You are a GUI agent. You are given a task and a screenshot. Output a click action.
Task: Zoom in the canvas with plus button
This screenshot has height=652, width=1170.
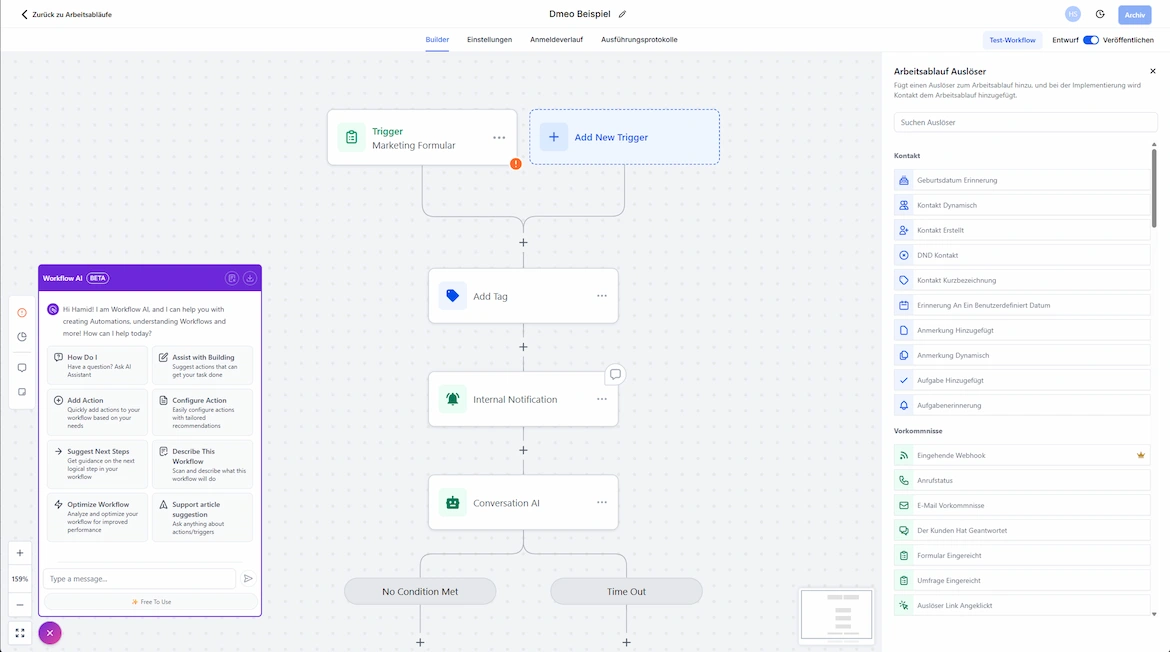(20, 553)
